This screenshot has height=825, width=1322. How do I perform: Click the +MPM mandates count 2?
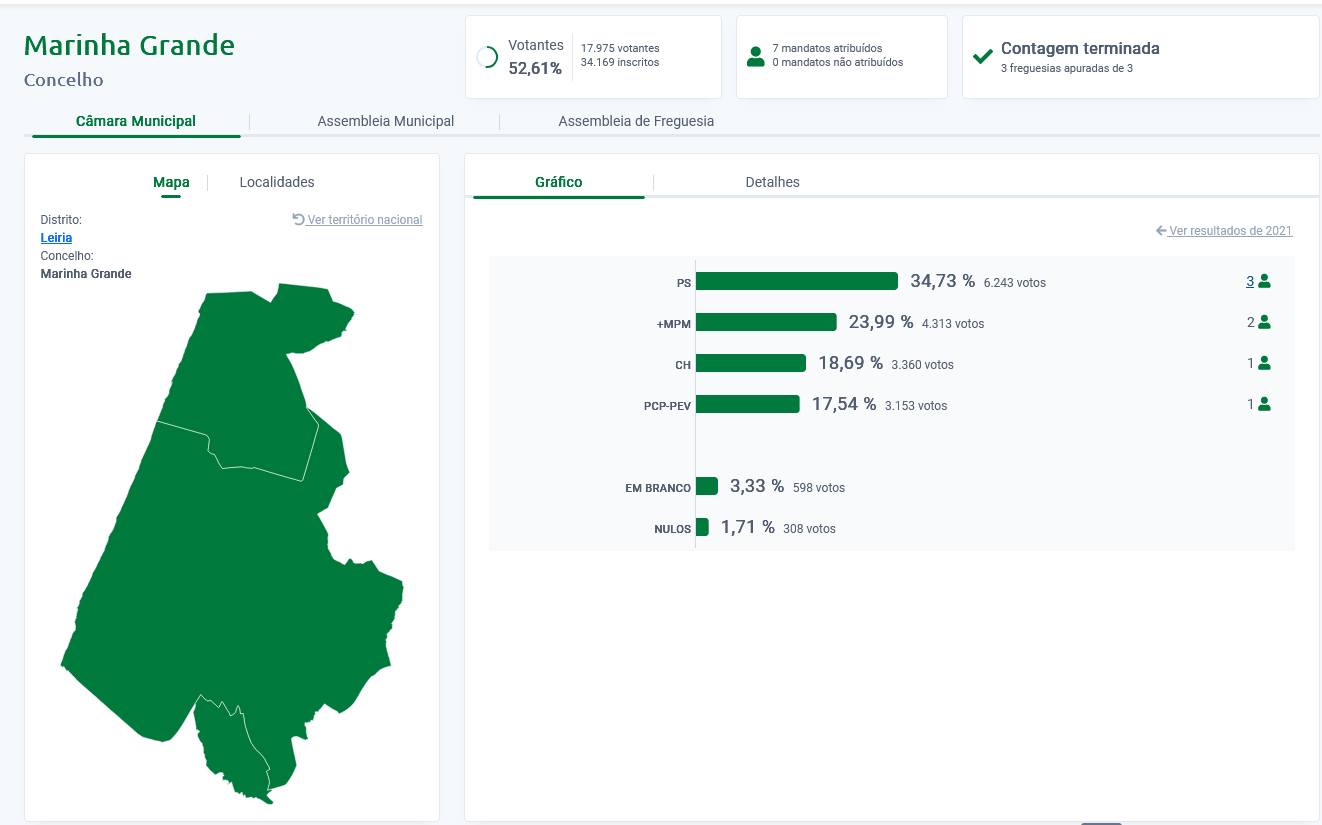point(1250,322)
